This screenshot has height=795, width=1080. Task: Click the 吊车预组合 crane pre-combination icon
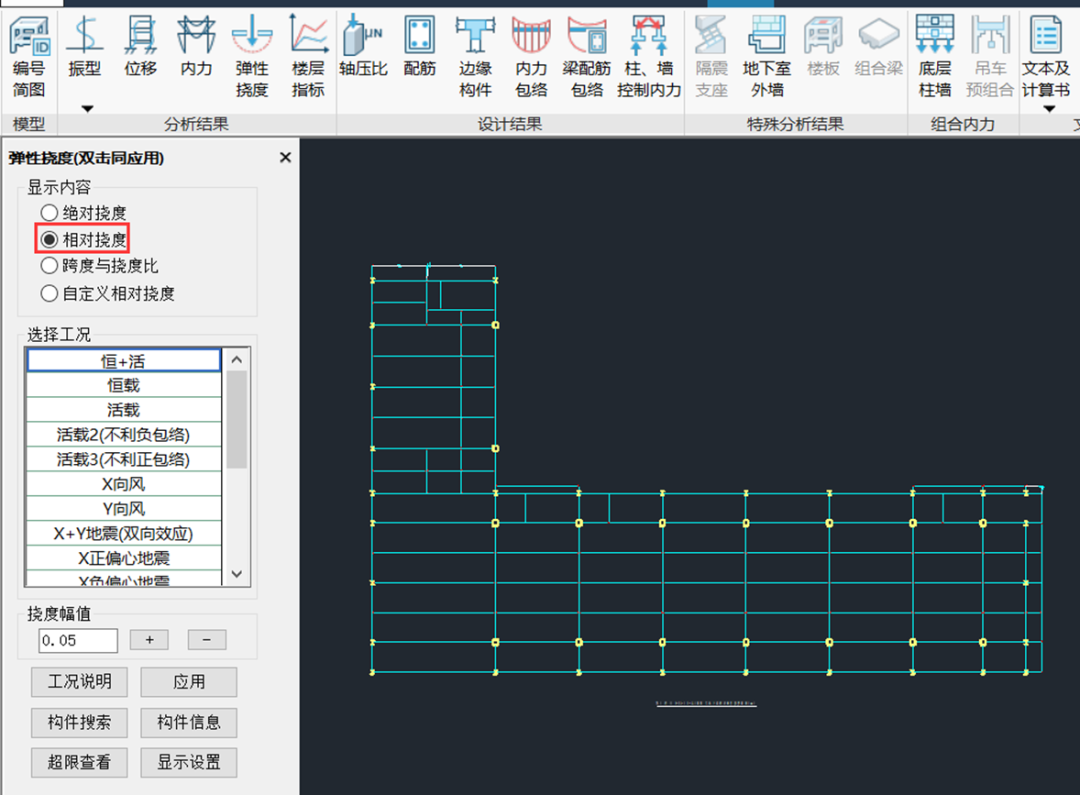click(990, 58)
